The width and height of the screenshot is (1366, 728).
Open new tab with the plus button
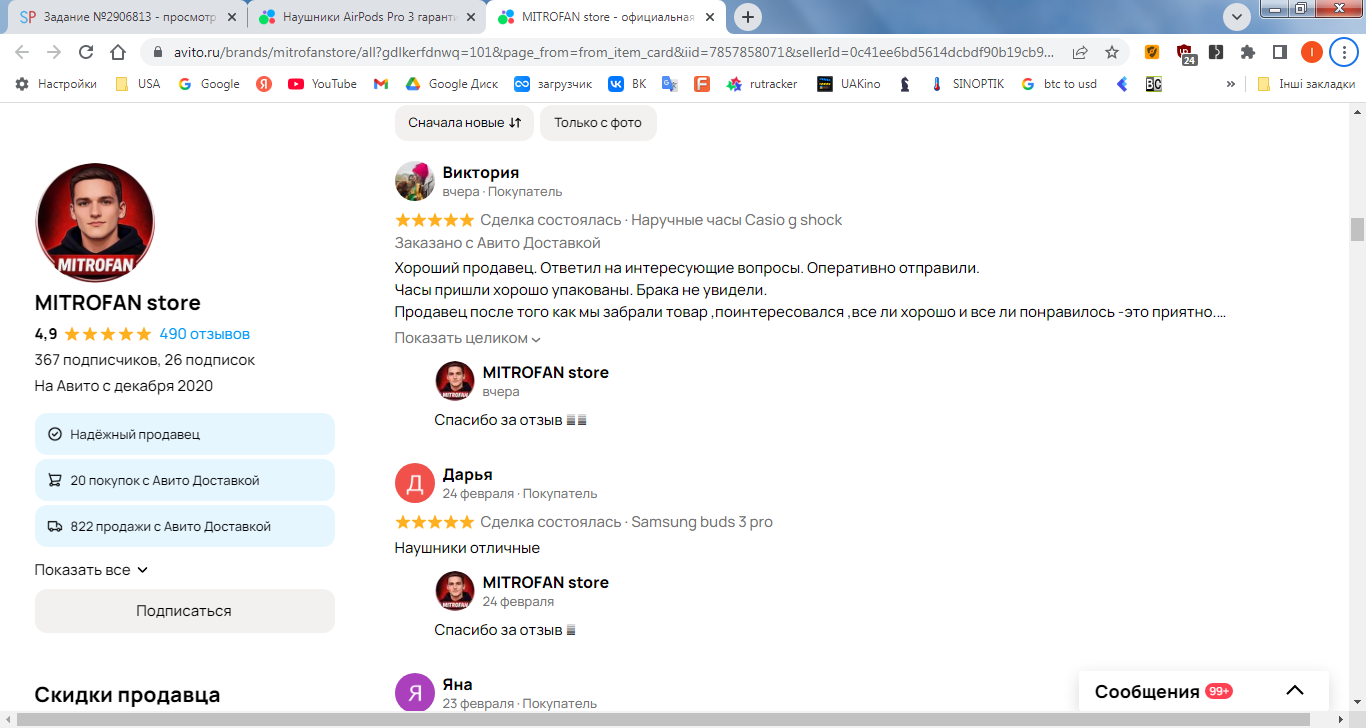[x=747, y=17]
